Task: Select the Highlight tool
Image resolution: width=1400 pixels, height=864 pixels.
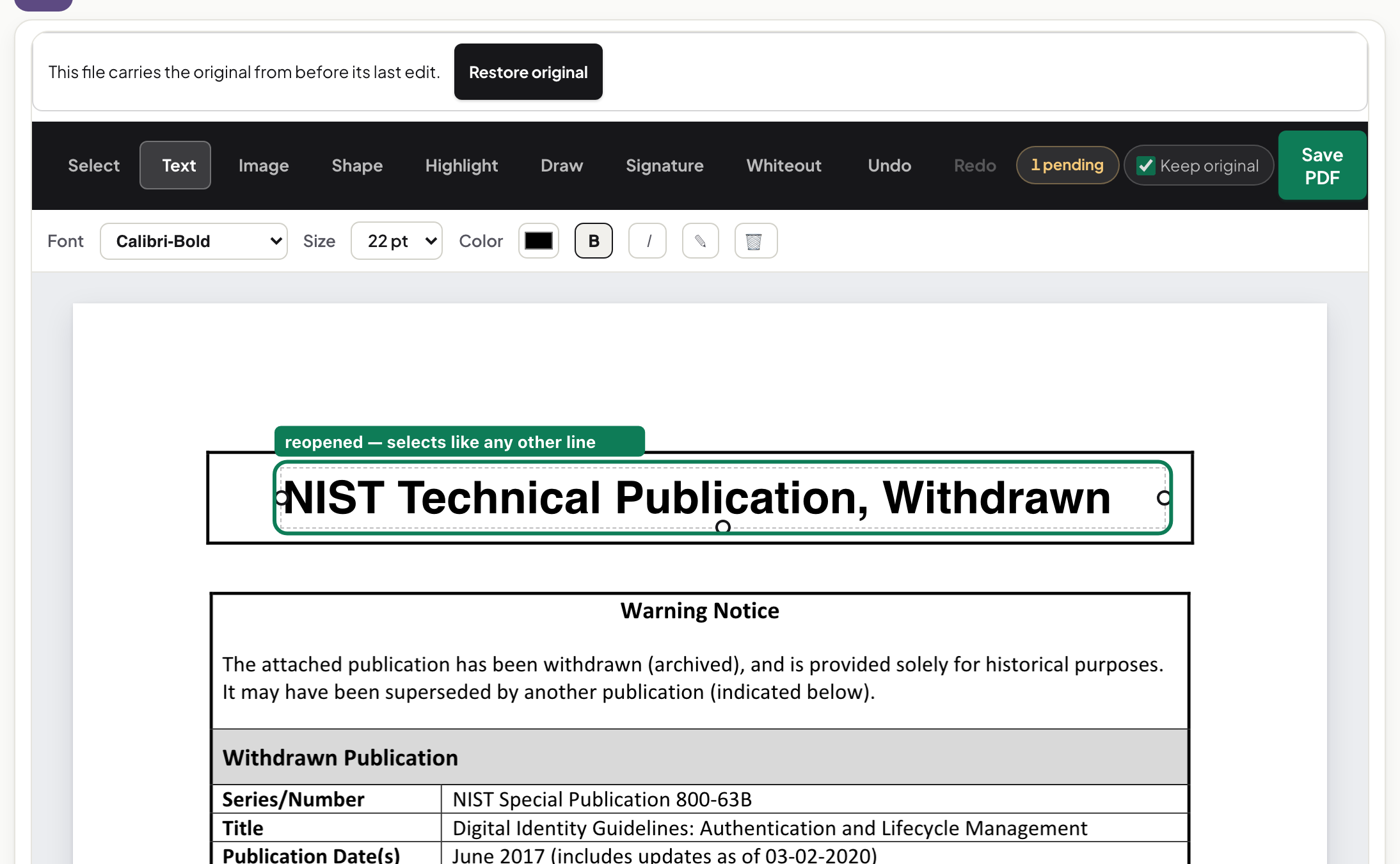Action: 461,165
